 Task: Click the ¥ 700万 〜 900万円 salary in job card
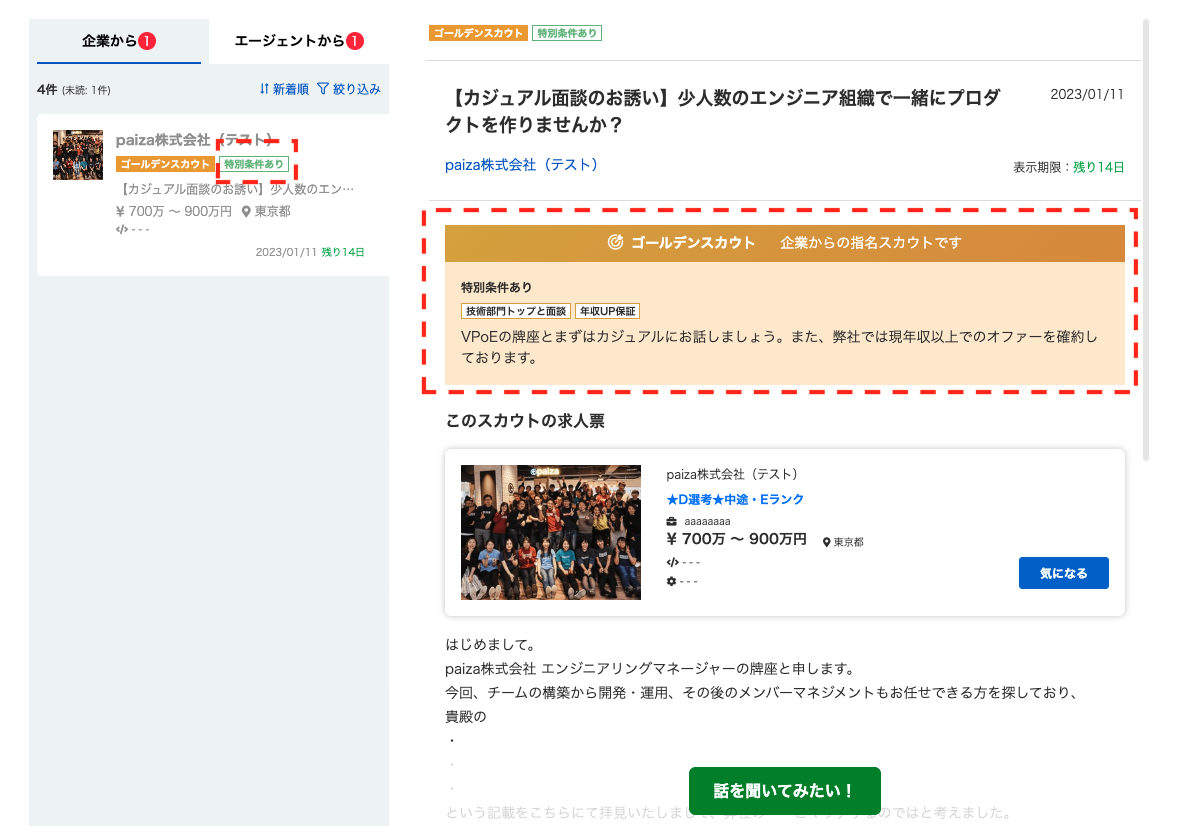736,540
